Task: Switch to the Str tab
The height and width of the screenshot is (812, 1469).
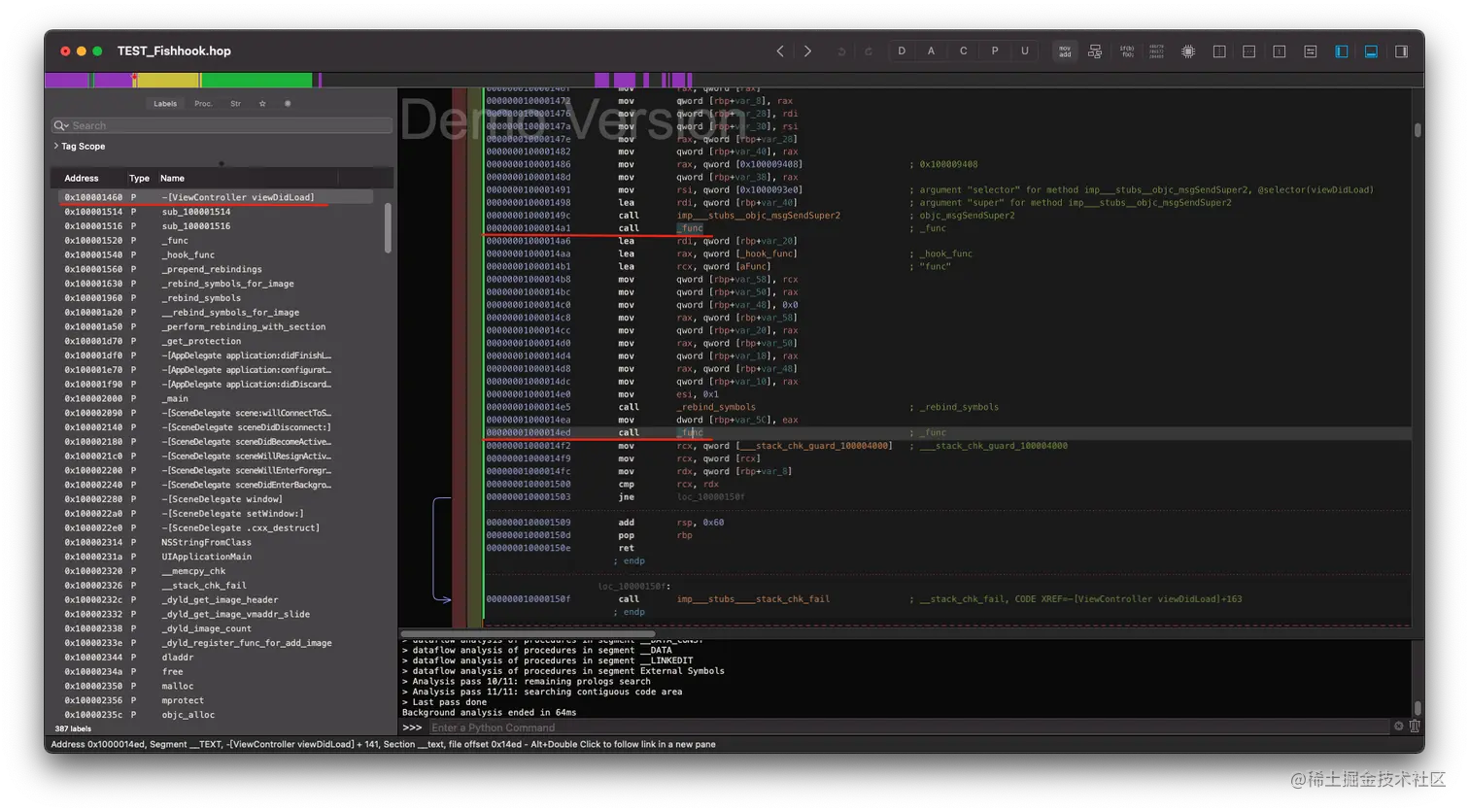Action: 235,103
